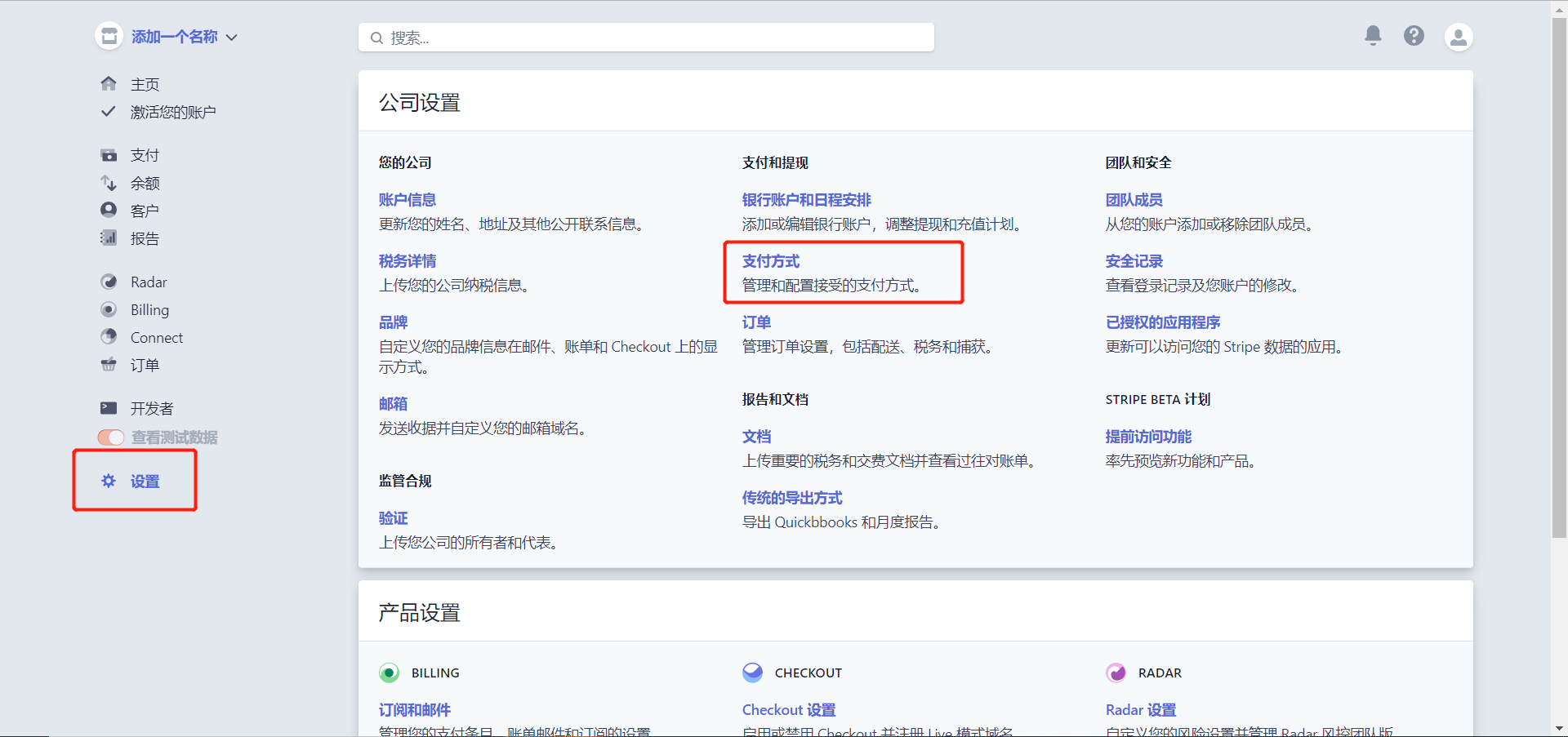Viewport: 1568px width, 737px height.
Task: Click the vertical scrollbar thumb
Action: 1559,277
